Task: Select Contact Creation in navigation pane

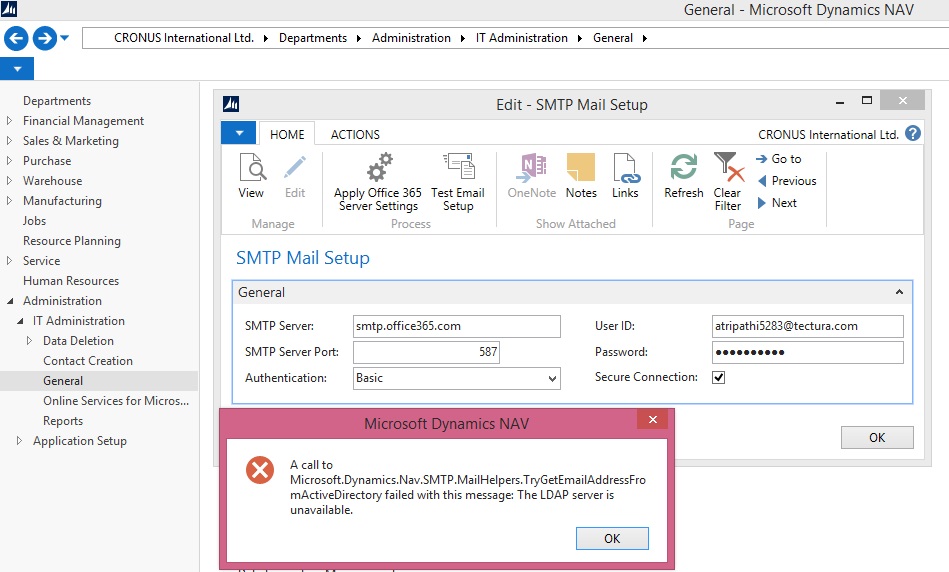Action: (88, 361)
